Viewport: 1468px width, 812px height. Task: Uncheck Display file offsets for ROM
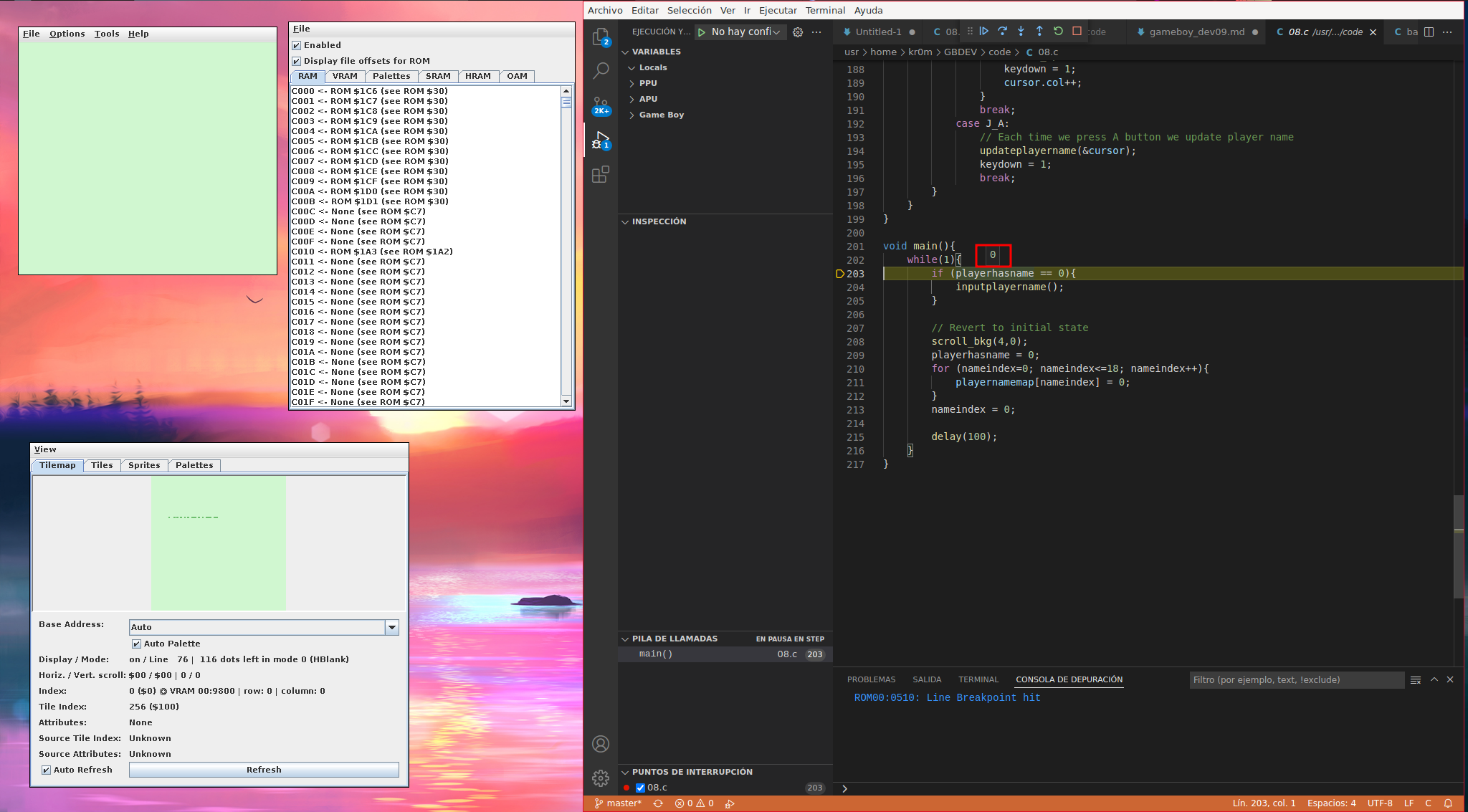click(x=297, y=62)
